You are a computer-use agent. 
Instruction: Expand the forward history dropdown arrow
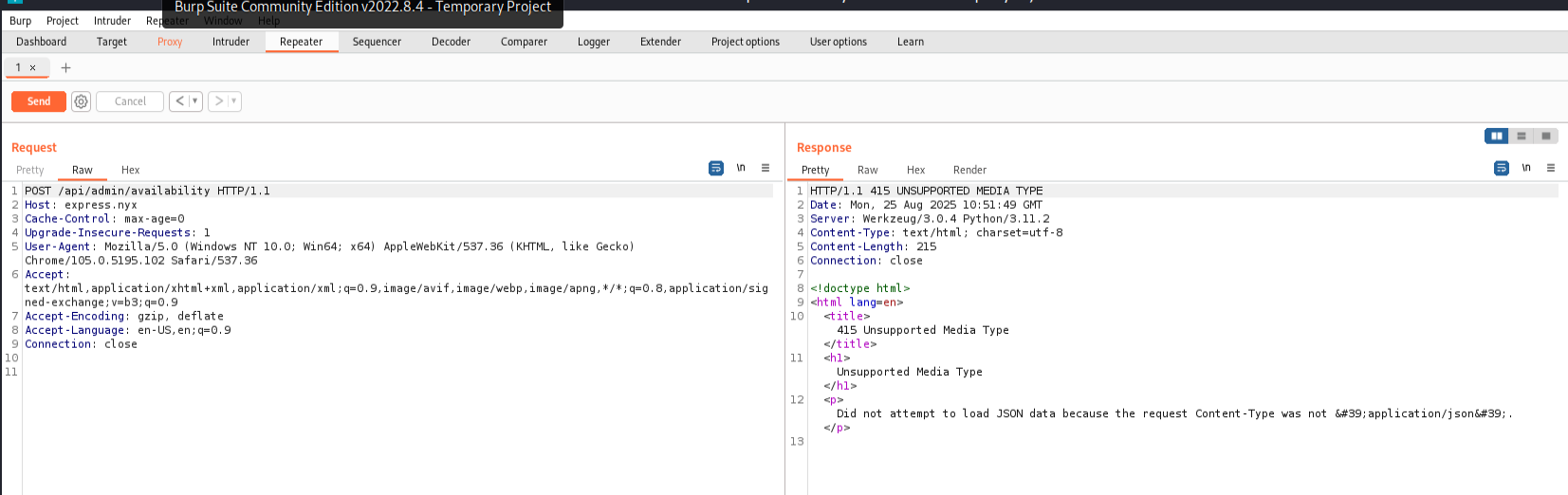tap(233, 101)
